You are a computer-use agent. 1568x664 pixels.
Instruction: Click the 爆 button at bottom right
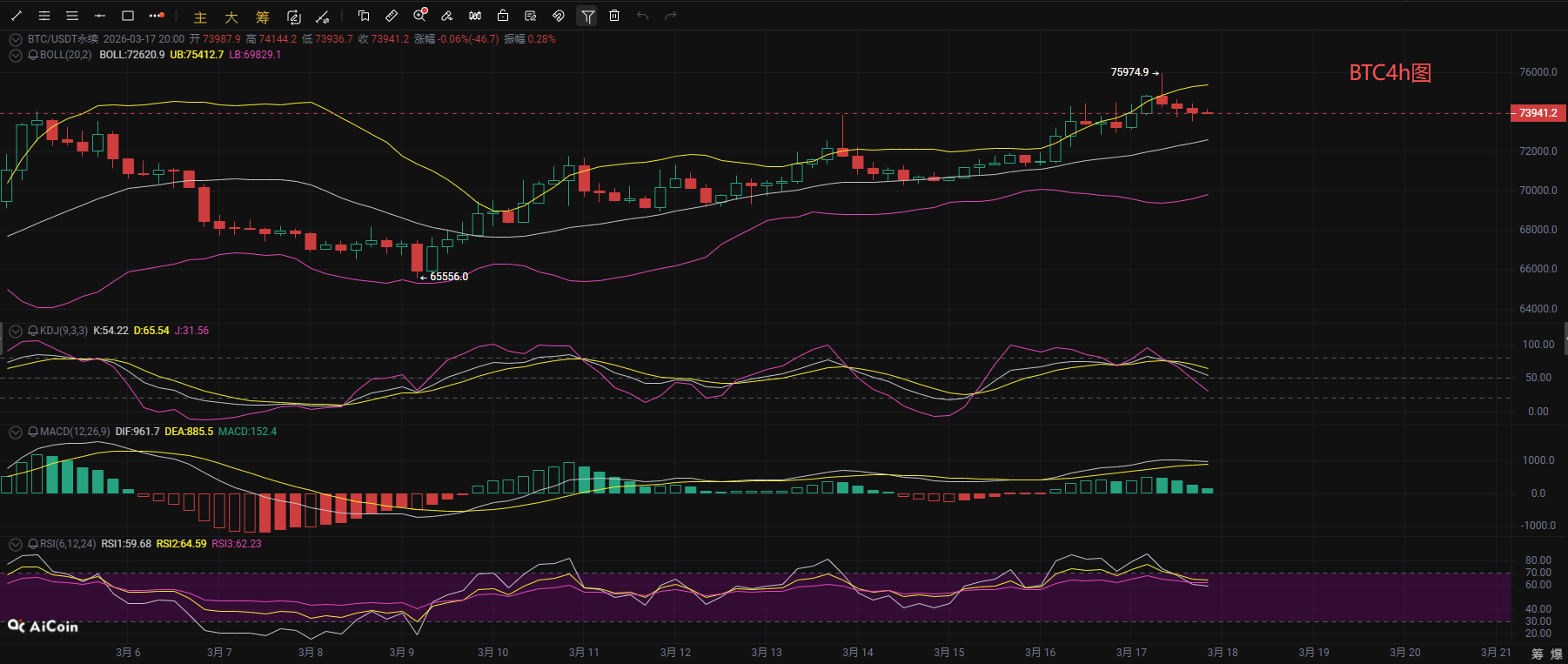[x=1556, y=654]
